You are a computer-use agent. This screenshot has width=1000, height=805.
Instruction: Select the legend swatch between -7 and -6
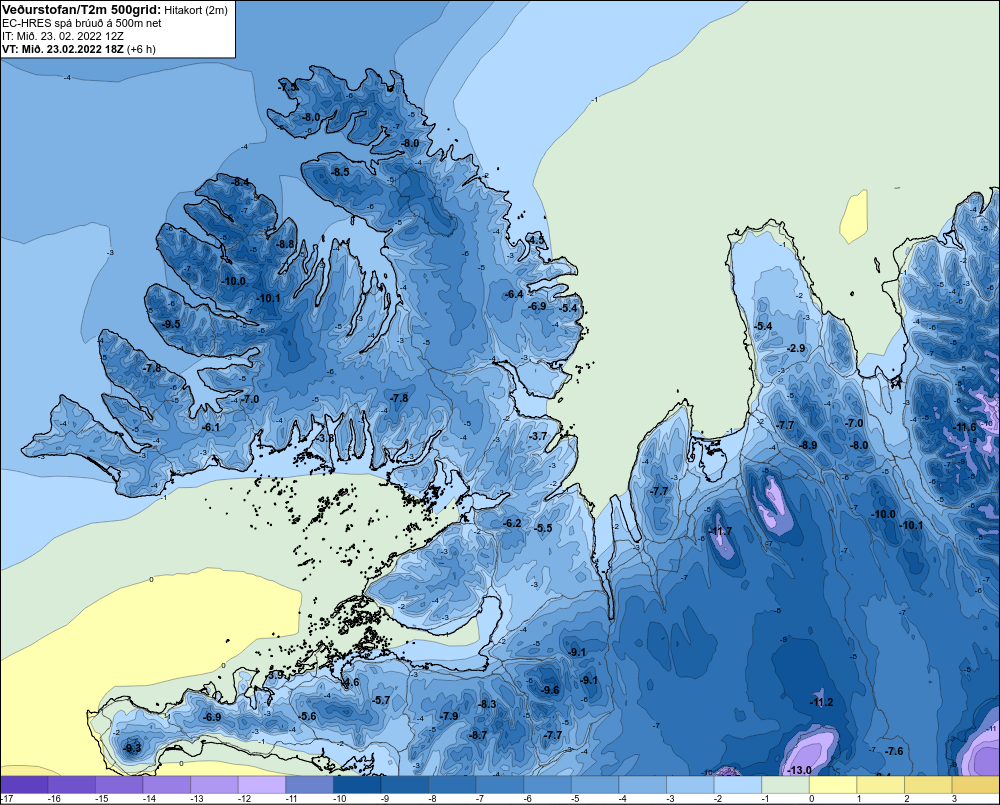[500, 785]
